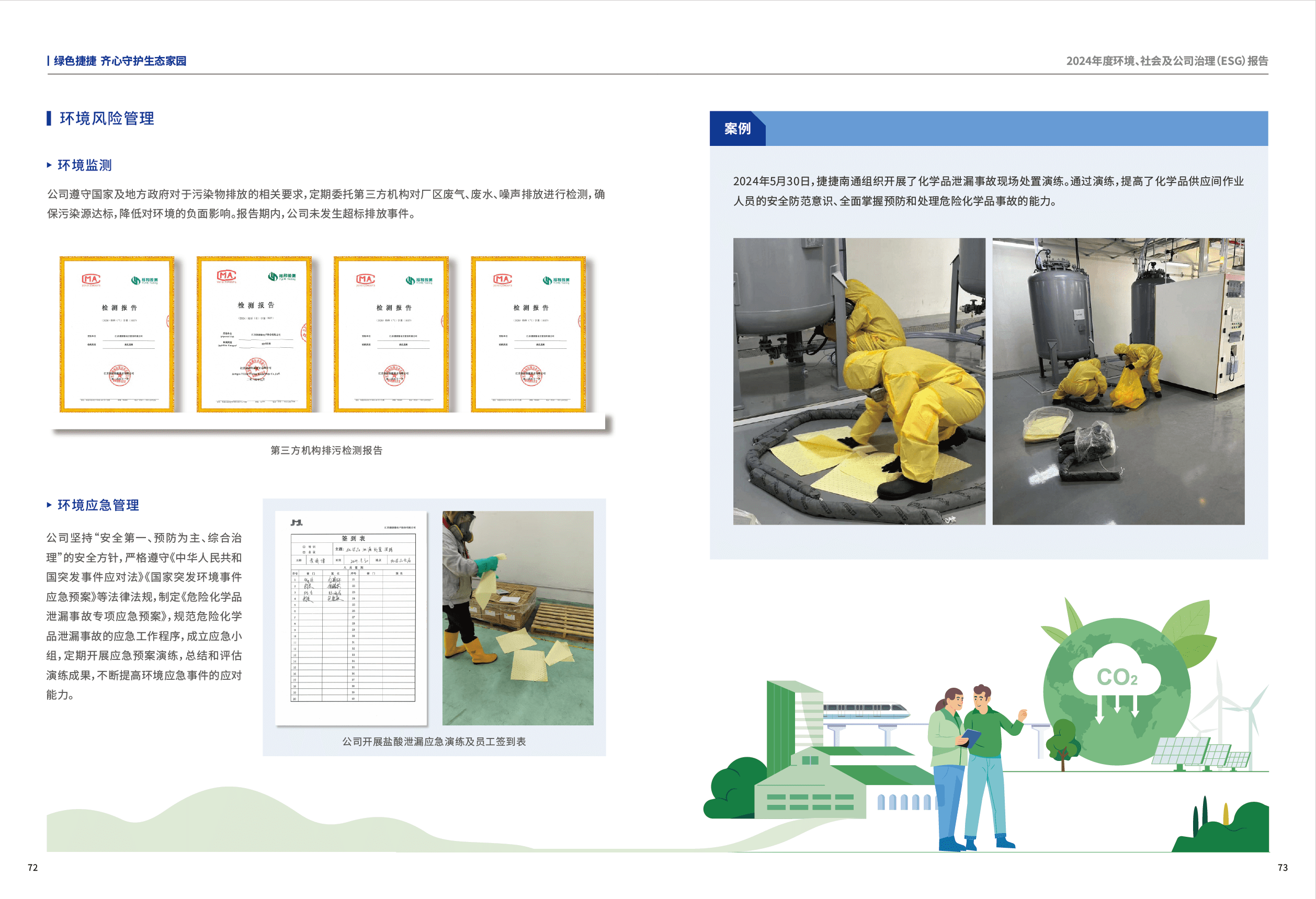
Task: Click the caption 第三方机构排污检测报告
Action: pos(326,450)
